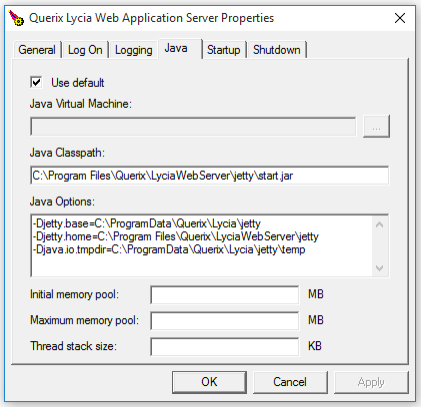Click the Maximum memory pool label

[84, 320]
